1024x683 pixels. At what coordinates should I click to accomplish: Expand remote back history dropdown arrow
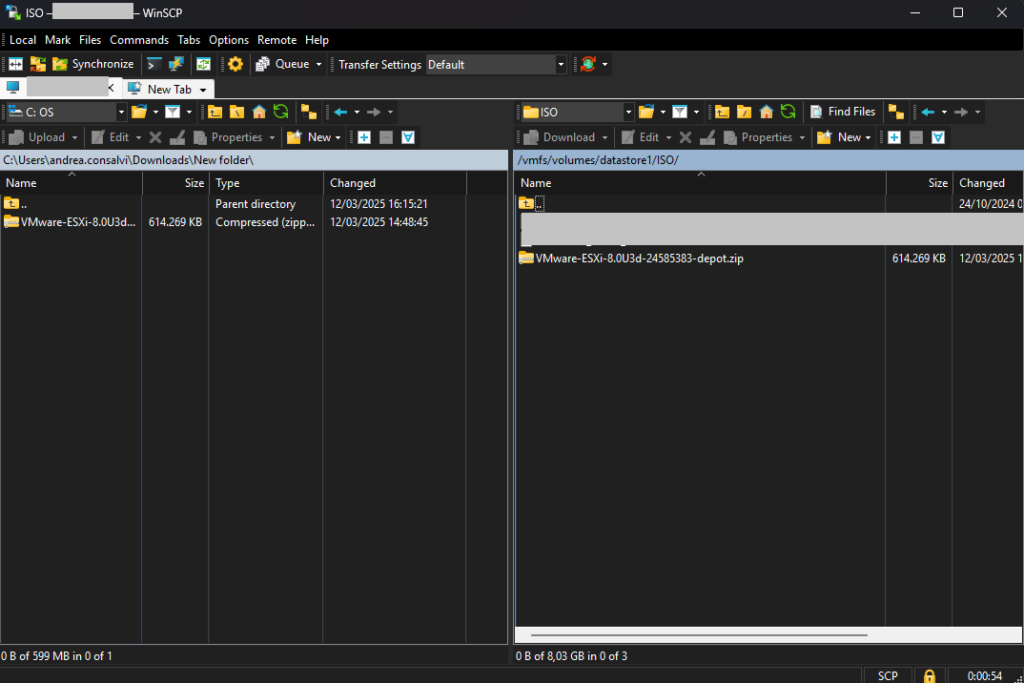pyautogui.click(x=944, y=112)
